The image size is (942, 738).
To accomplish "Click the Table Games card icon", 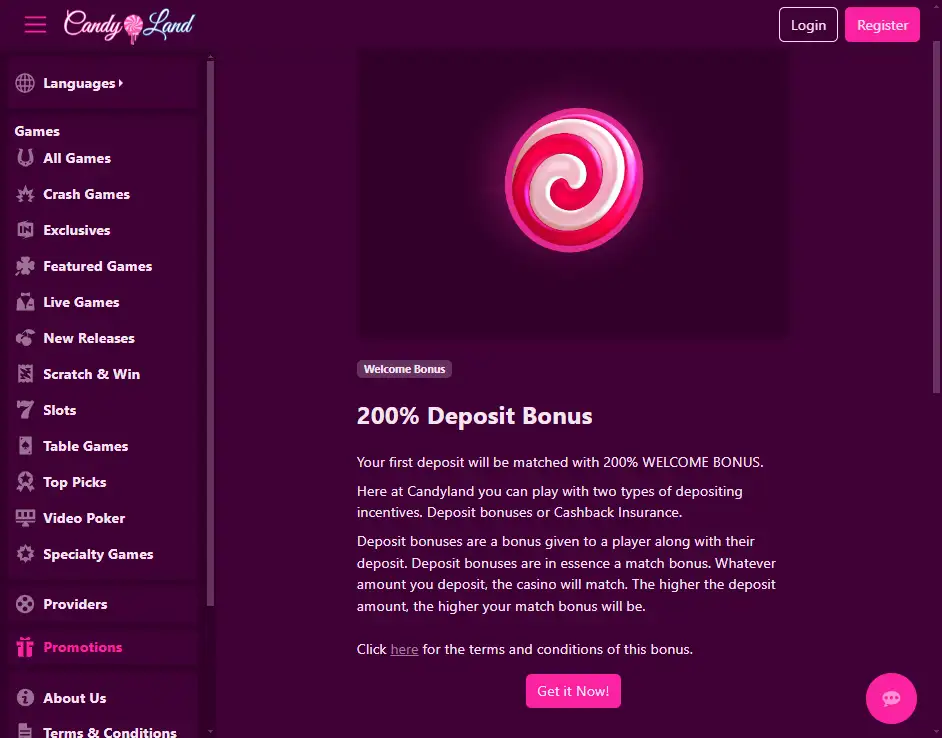I will point(25,446).
